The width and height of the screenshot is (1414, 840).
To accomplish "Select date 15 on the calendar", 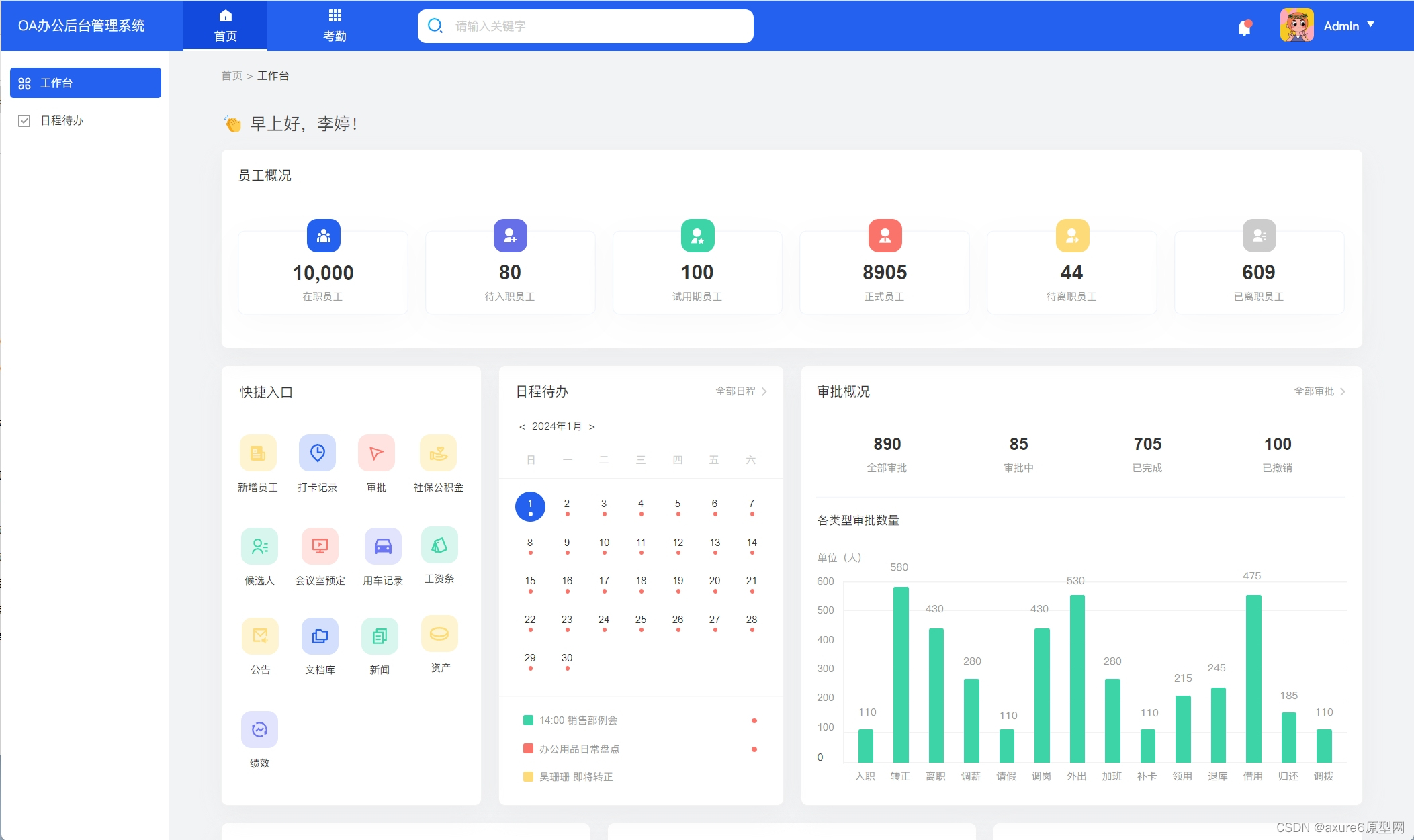I will [x=529, y=580].
